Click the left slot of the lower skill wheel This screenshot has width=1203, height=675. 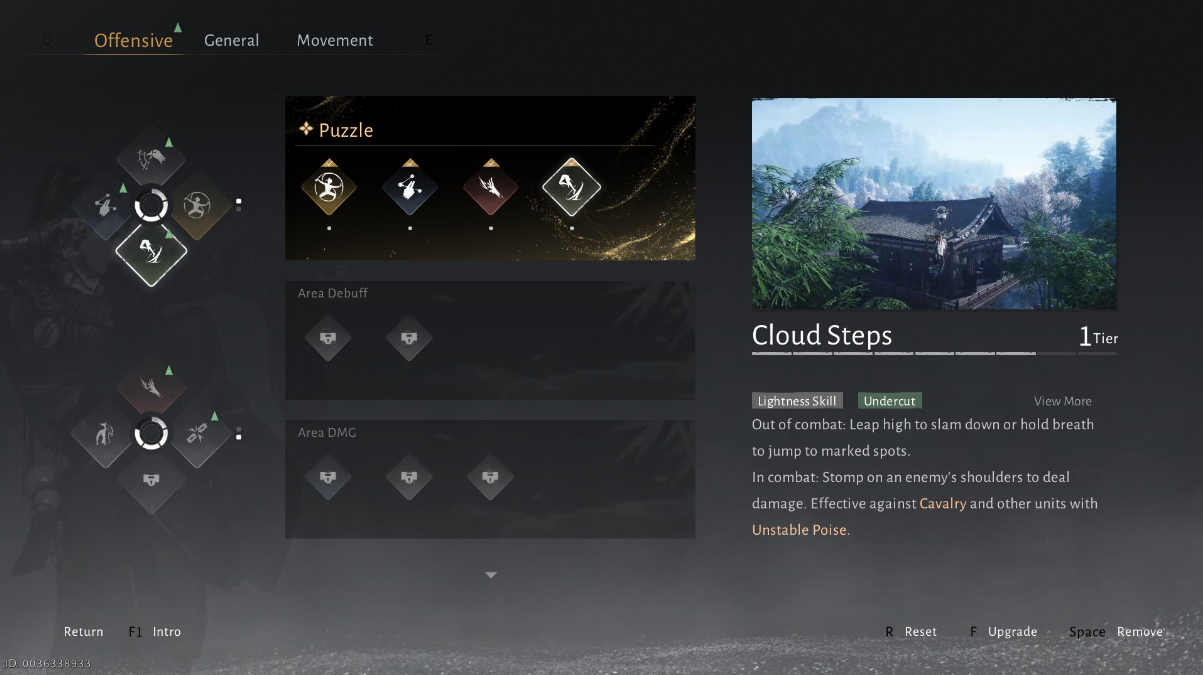104,434
